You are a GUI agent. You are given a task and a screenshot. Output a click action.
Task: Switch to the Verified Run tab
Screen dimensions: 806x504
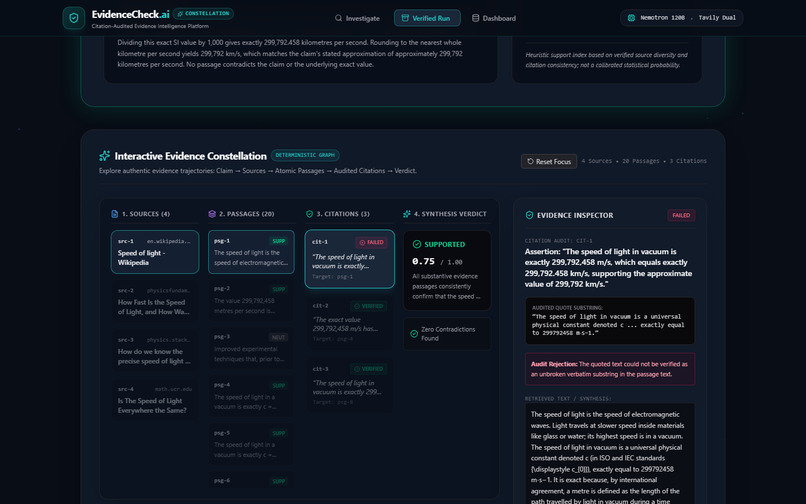coord(427,18)
